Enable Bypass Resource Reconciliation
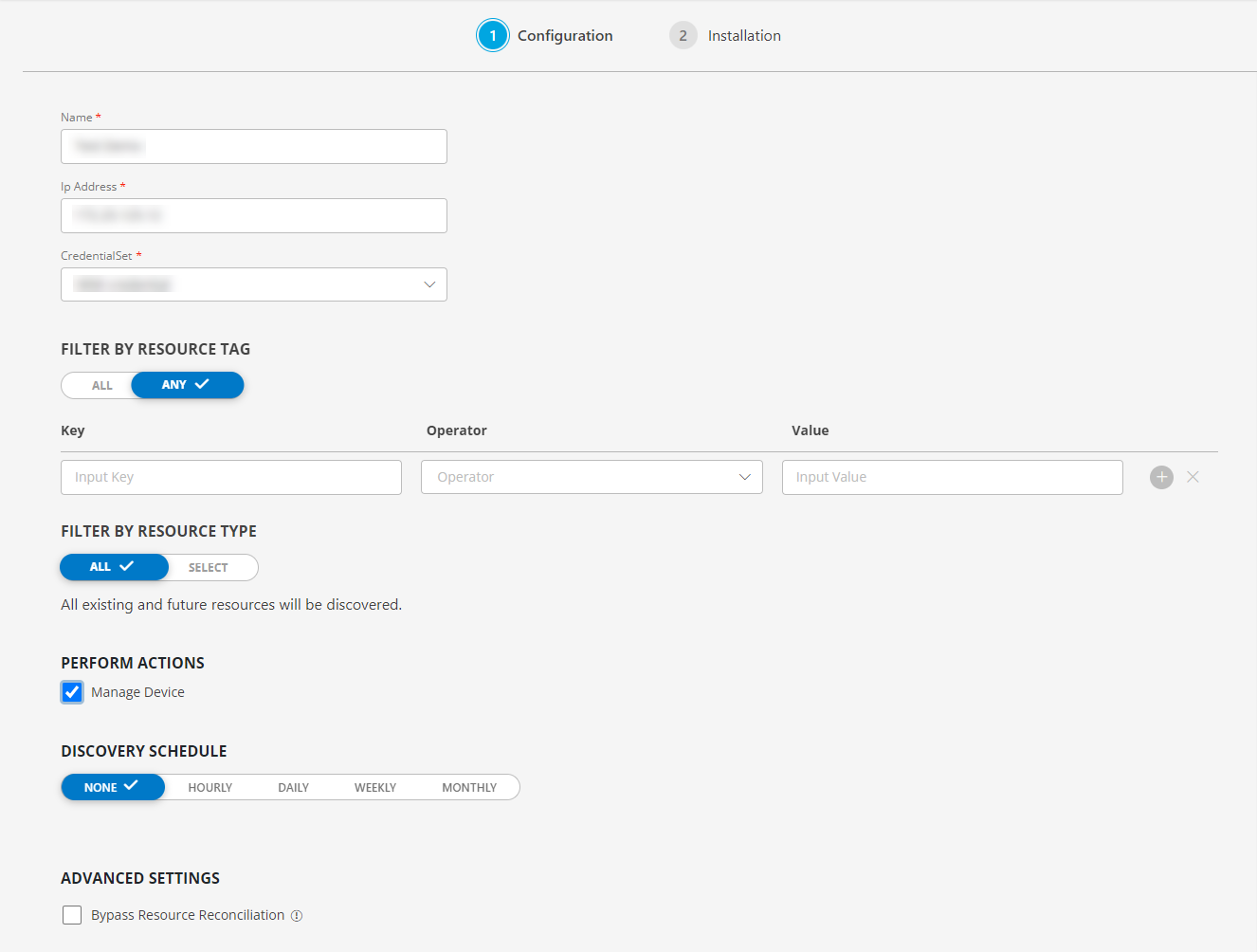 click(72, 914)
